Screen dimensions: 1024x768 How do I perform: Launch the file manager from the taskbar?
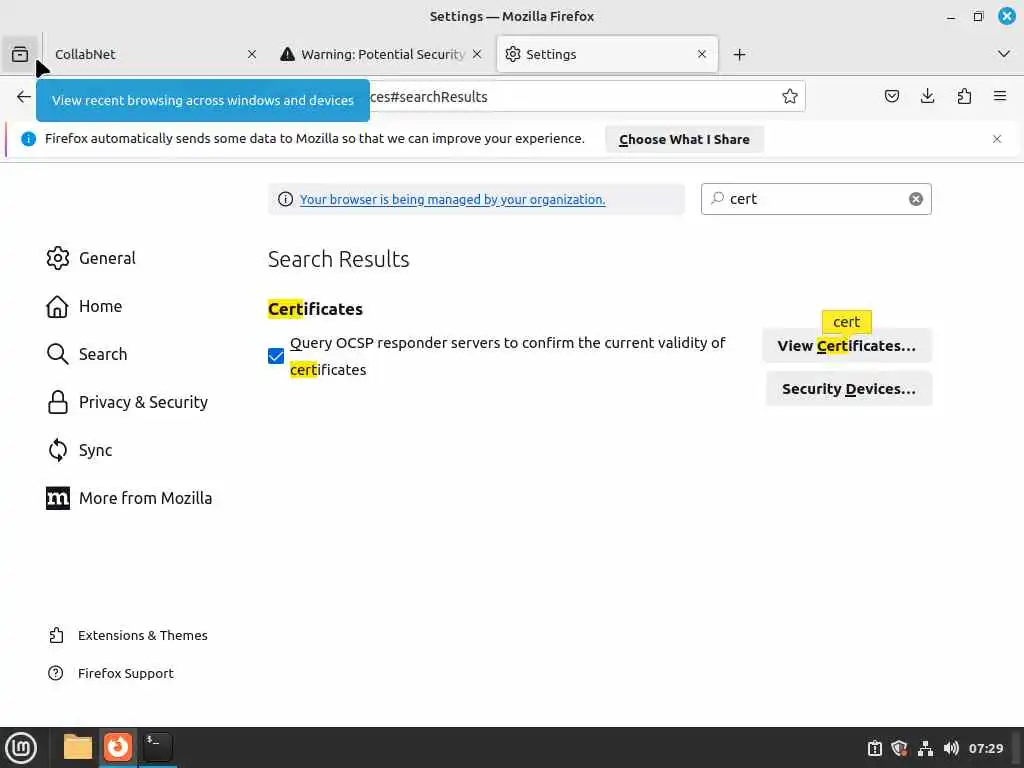(77, 747)
